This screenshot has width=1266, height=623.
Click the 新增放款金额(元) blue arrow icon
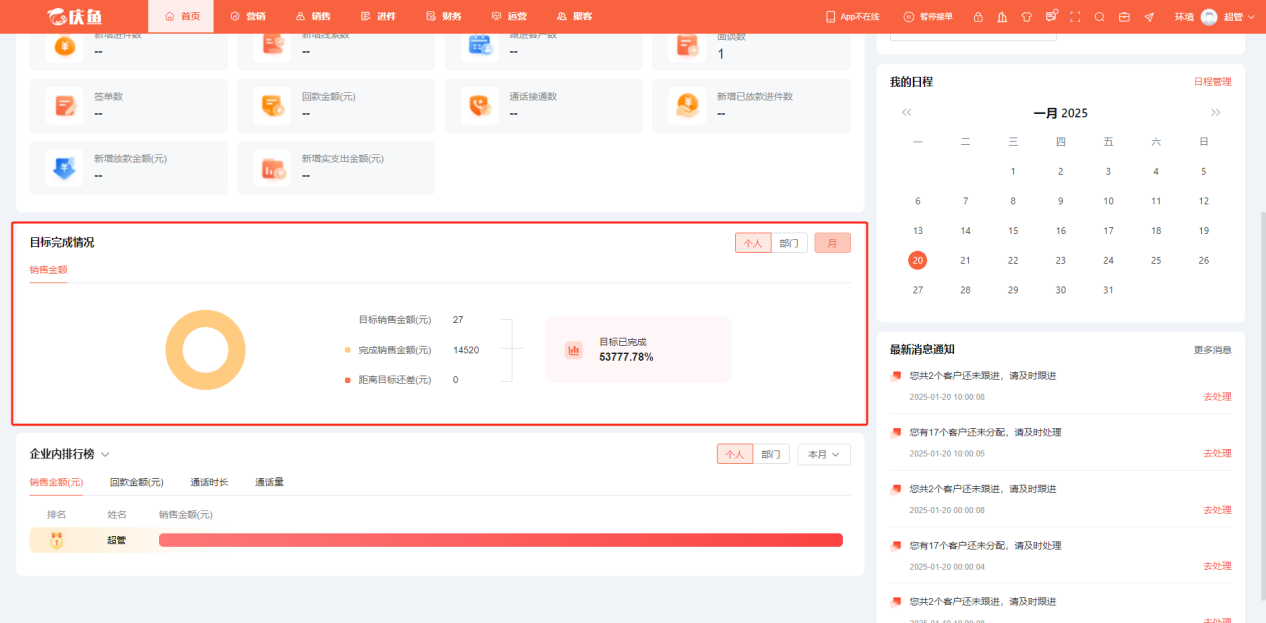(65, 167)
